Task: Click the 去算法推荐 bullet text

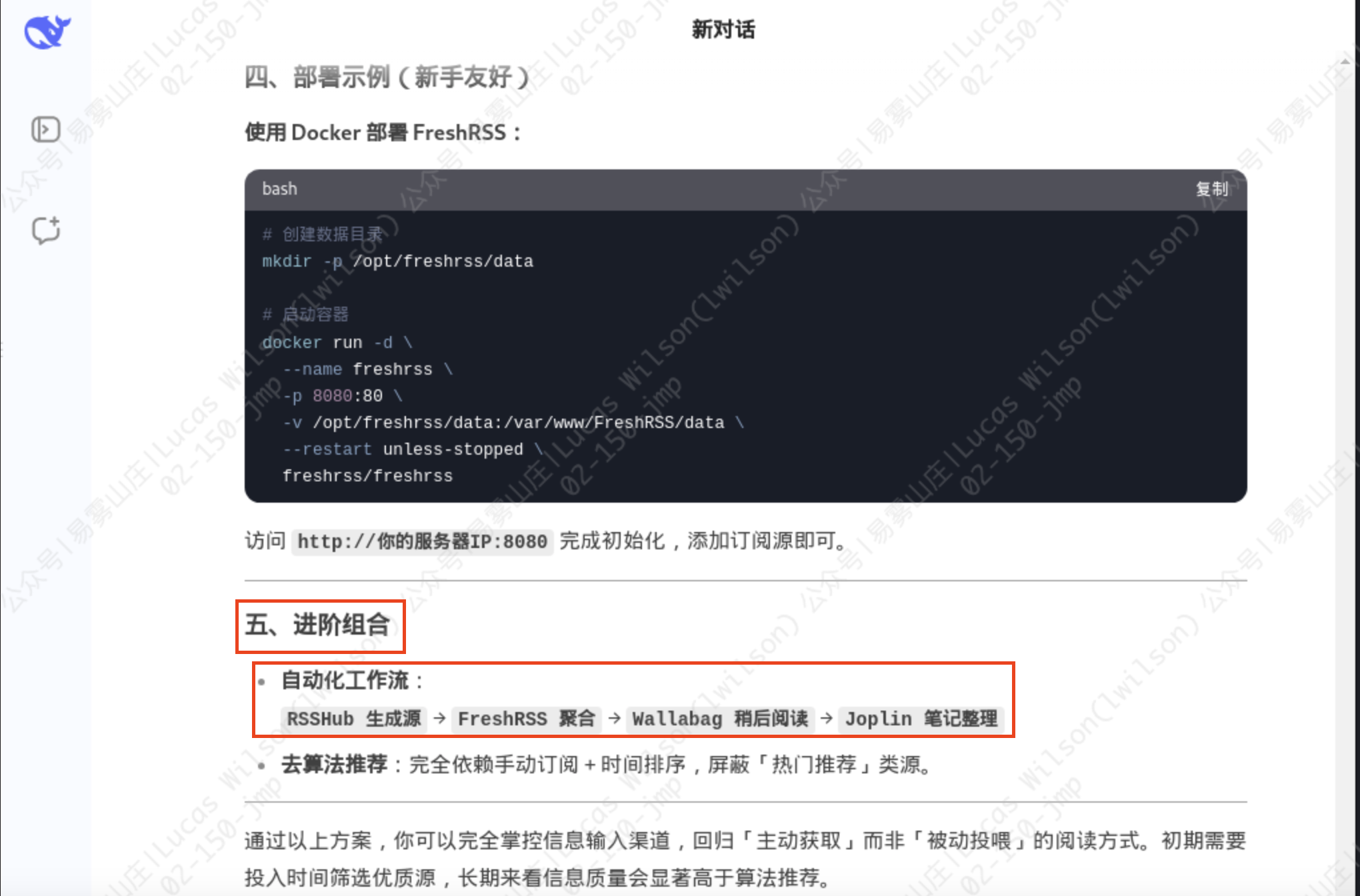Action: [x=335, y=764]
